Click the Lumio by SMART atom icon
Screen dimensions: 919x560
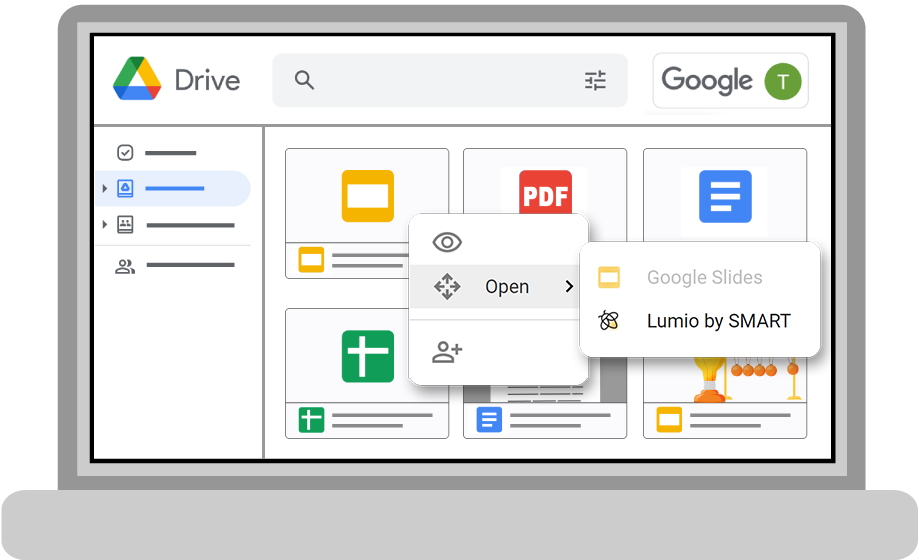pos(608,321)
